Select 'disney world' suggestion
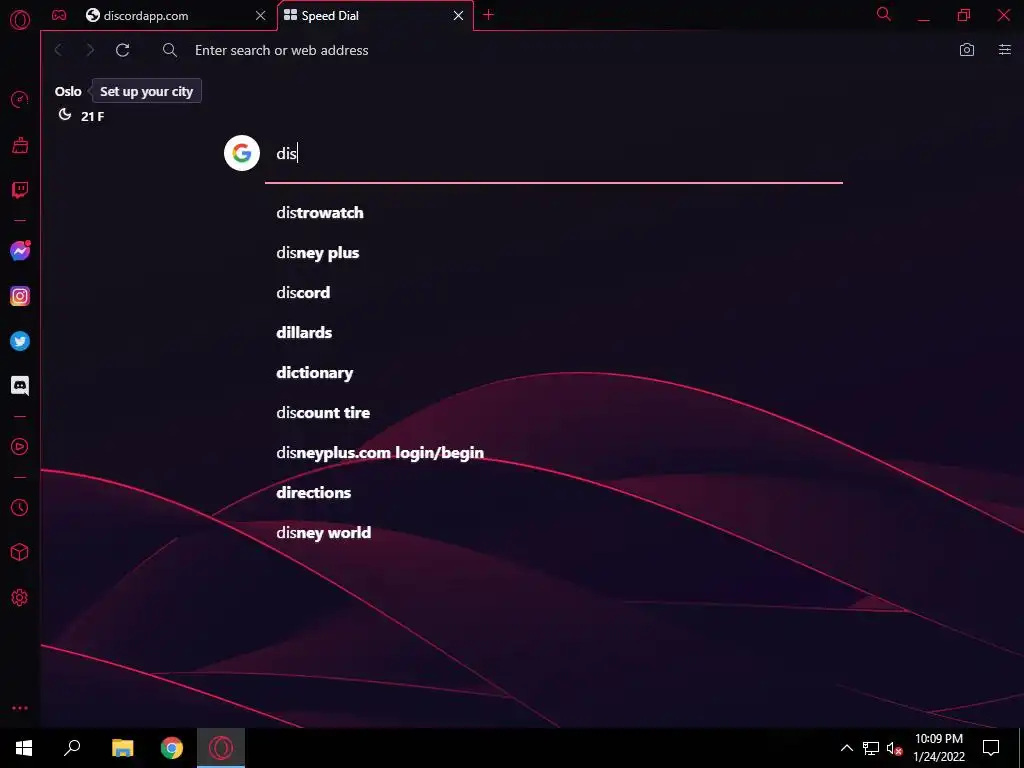This screenshot has width=1024, height=768. [x=324, y=533]
